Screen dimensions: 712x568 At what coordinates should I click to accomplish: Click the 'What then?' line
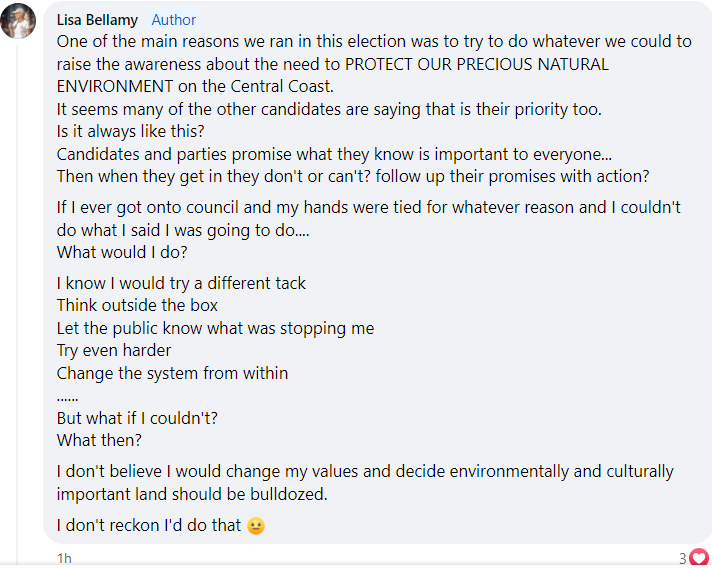99,440
